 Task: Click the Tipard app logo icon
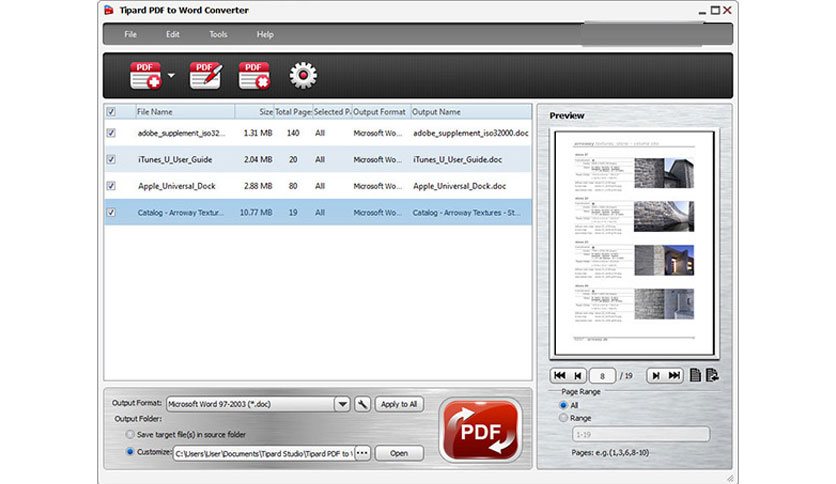[109, 10]
